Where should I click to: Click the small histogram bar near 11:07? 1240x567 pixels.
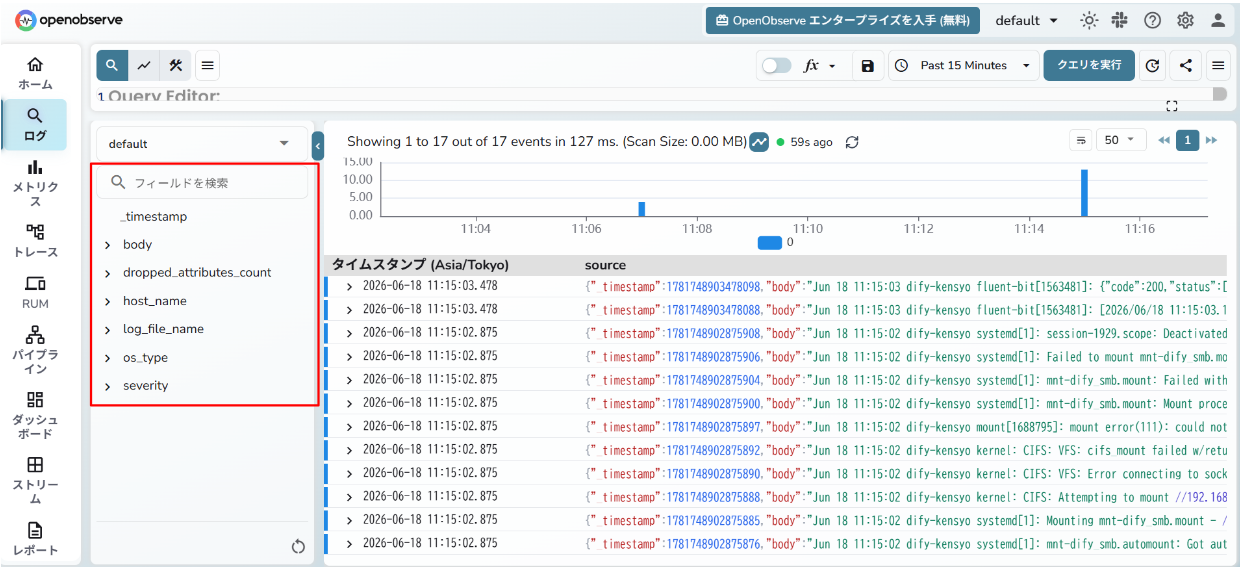pyautogui.click(x=642, y=208)
